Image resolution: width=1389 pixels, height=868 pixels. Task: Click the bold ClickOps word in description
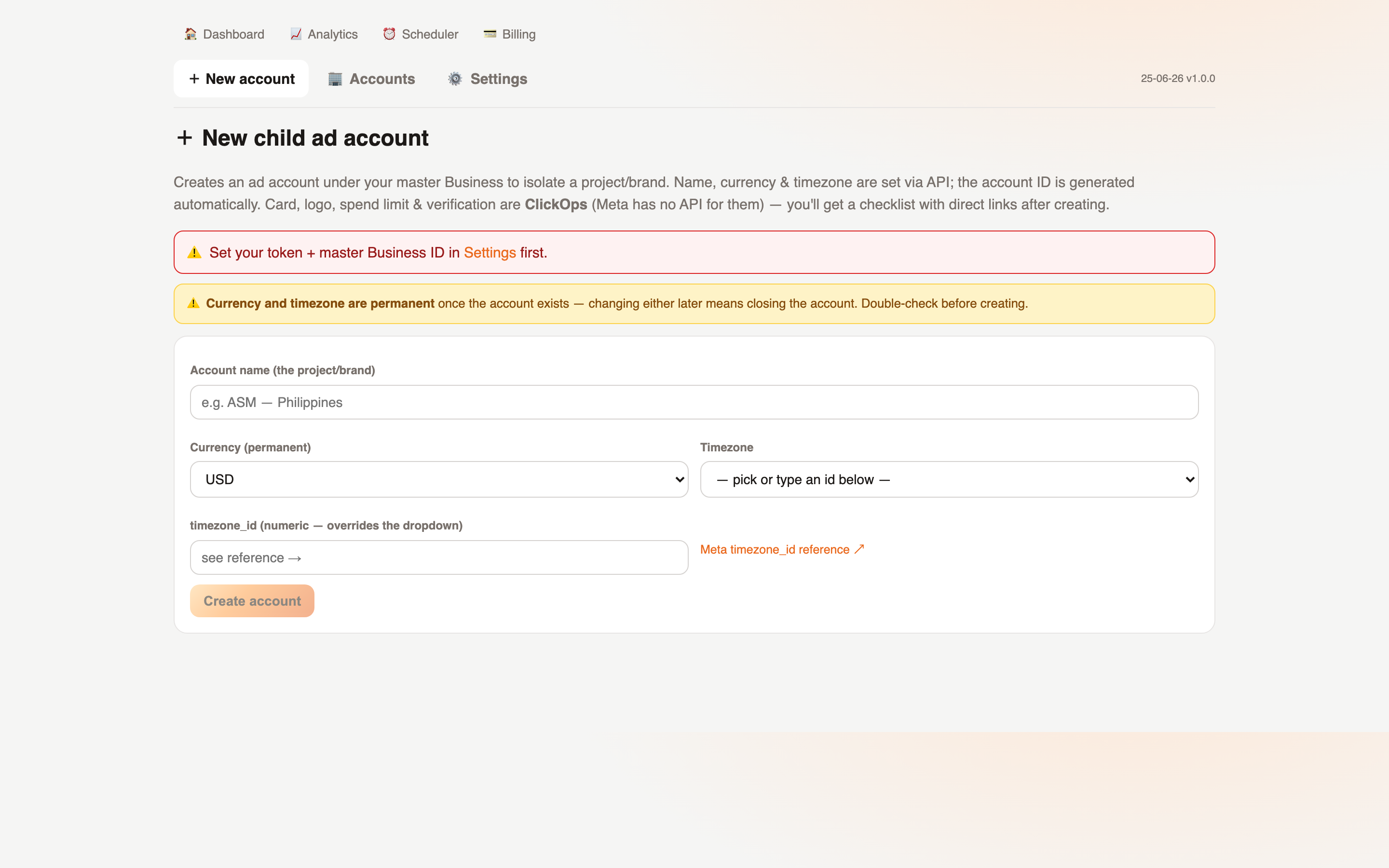click(x=556, y=204)
